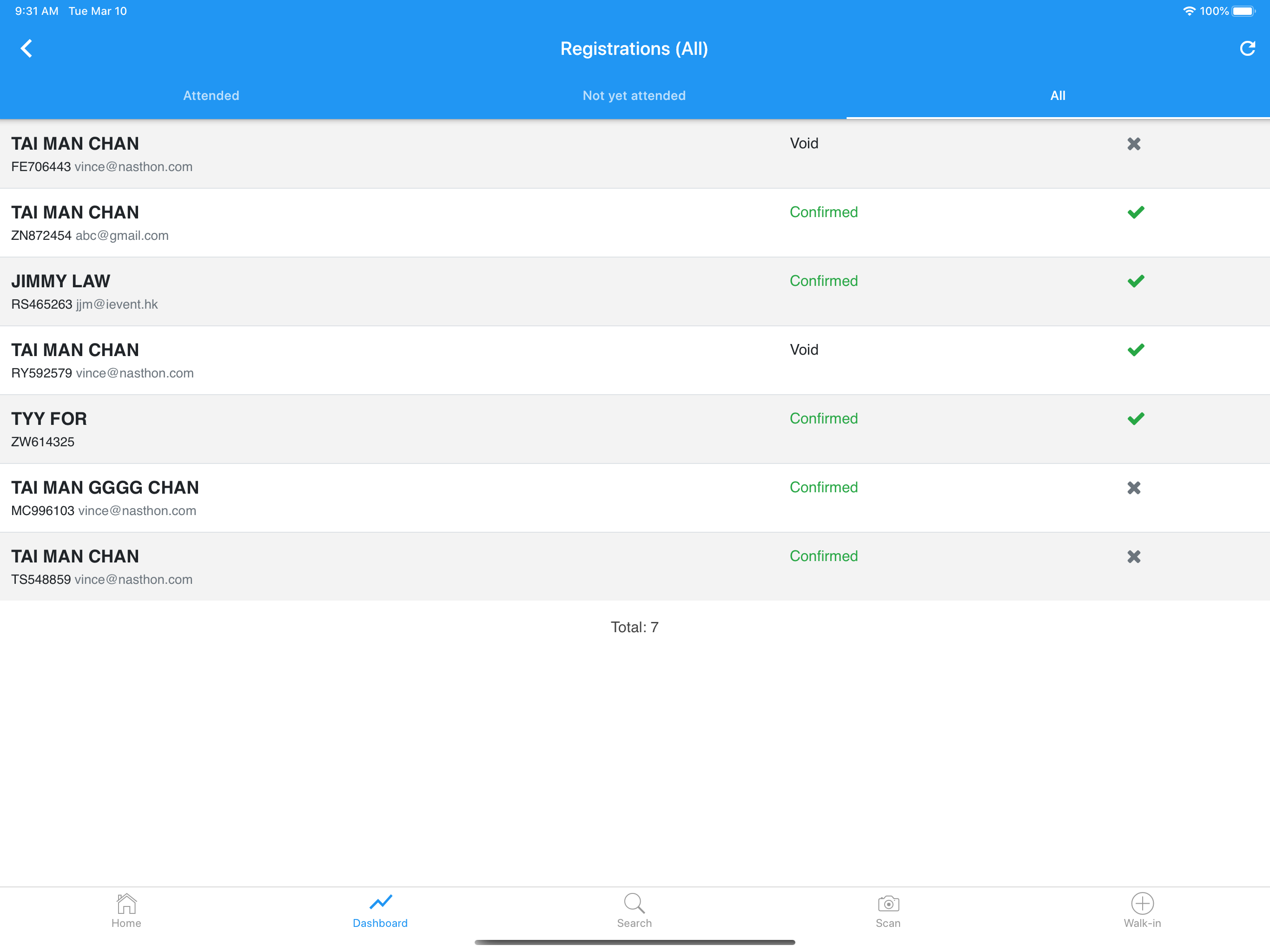Select the Void status for RY592579
The height and width of the screenshot is (952, 1270).
point(804,350)
